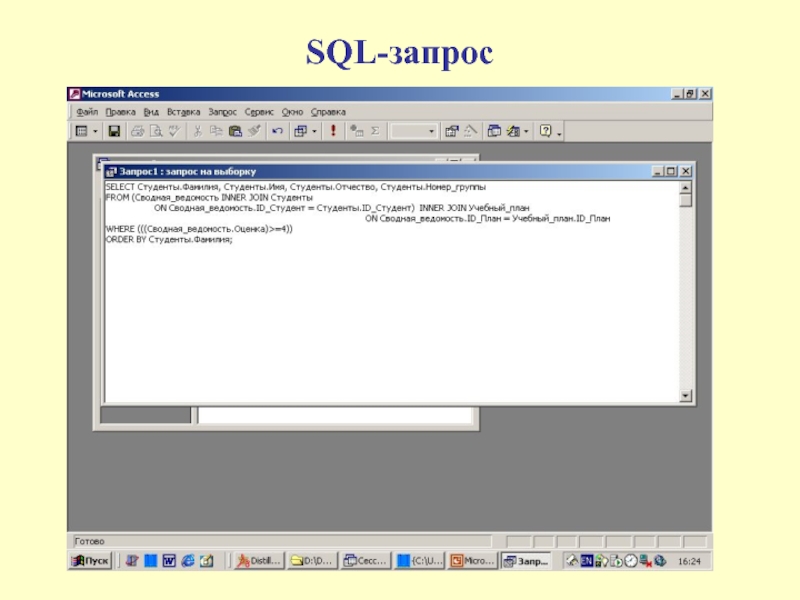This screenshot has height=600, width=800.
Task: Click the vertical scrollbar thumb in the query window
Action: tap(686, 199)
